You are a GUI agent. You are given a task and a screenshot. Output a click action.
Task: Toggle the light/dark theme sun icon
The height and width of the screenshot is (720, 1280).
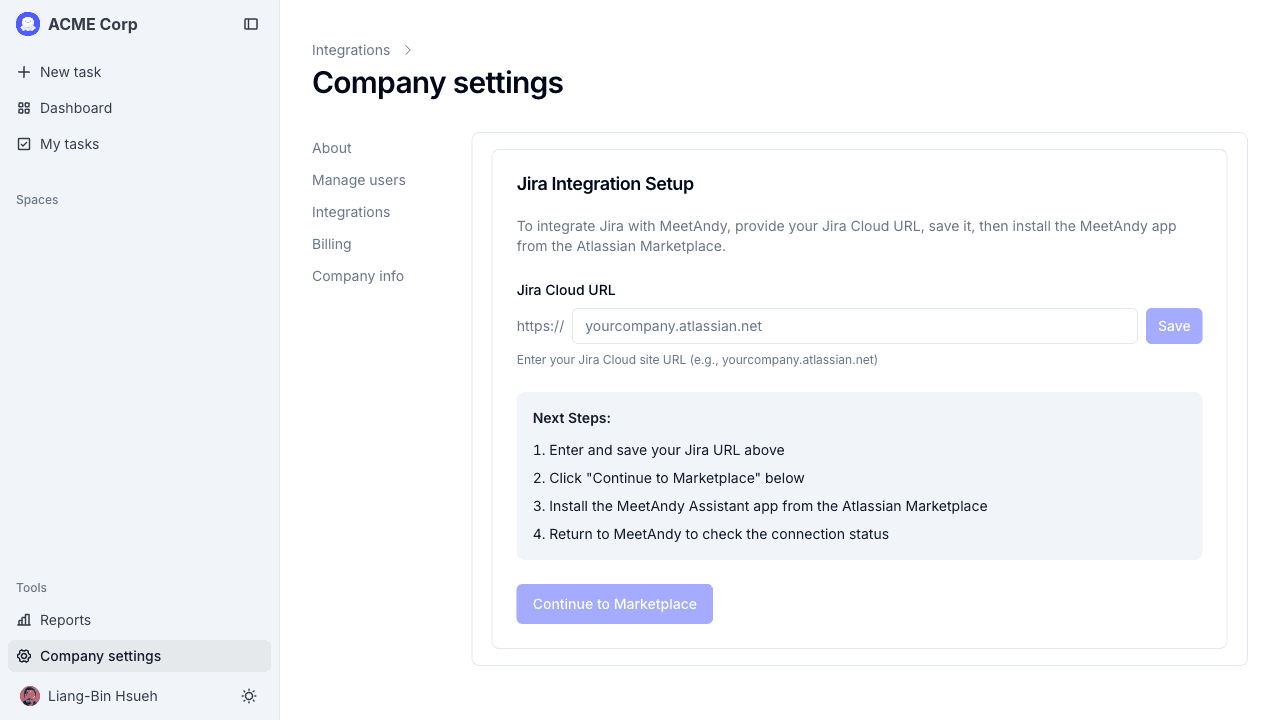(249, 696)
